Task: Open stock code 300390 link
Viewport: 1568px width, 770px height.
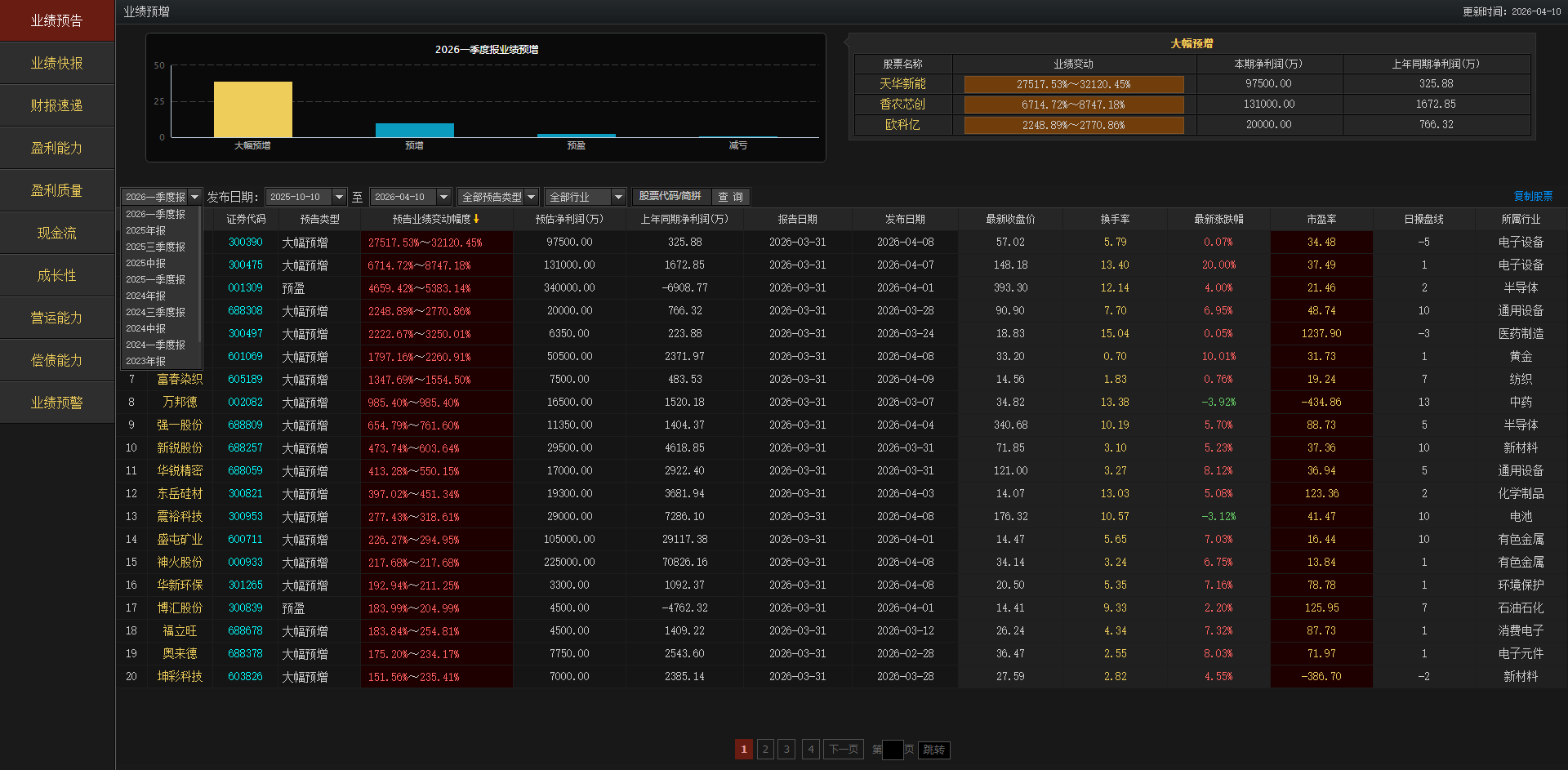Action: [x=245, y=243]
